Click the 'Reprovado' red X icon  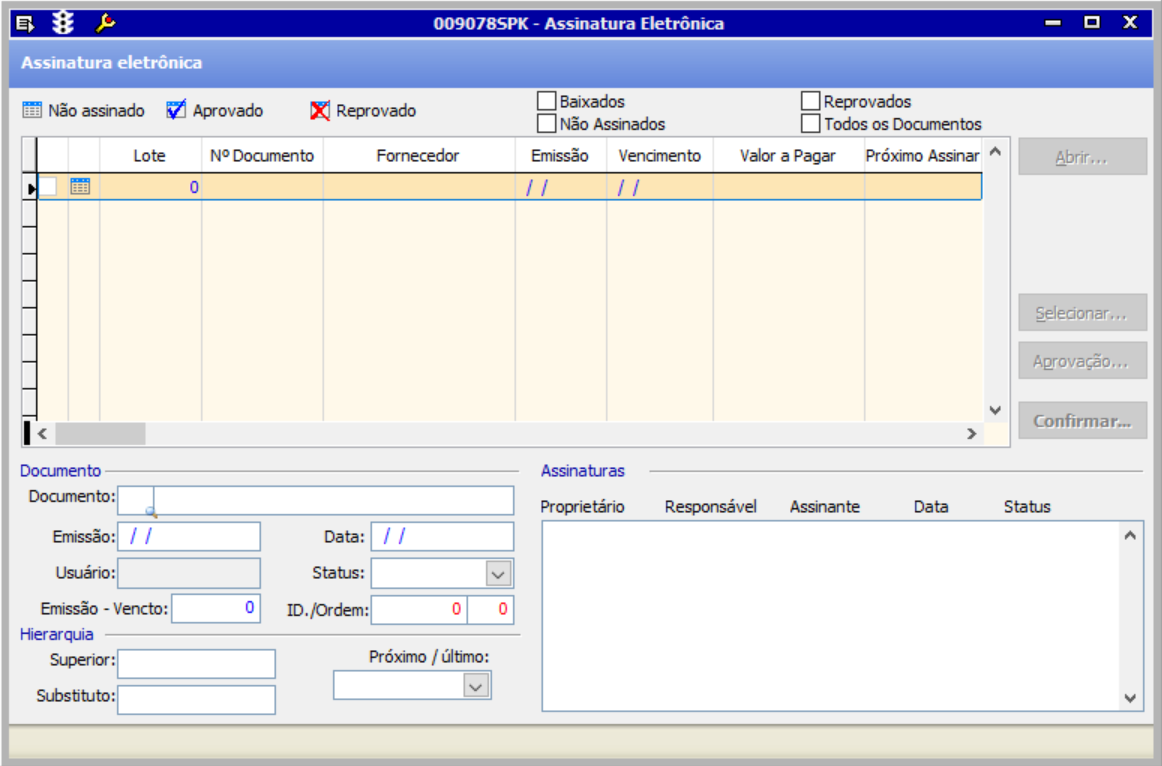click(x=320, y=111)
